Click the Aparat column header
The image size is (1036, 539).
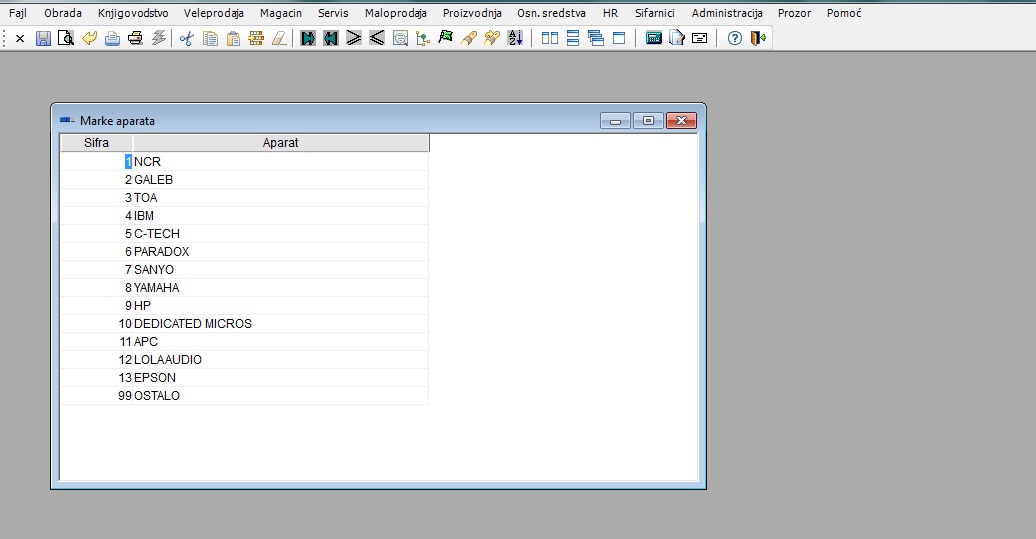click(281, 143)
